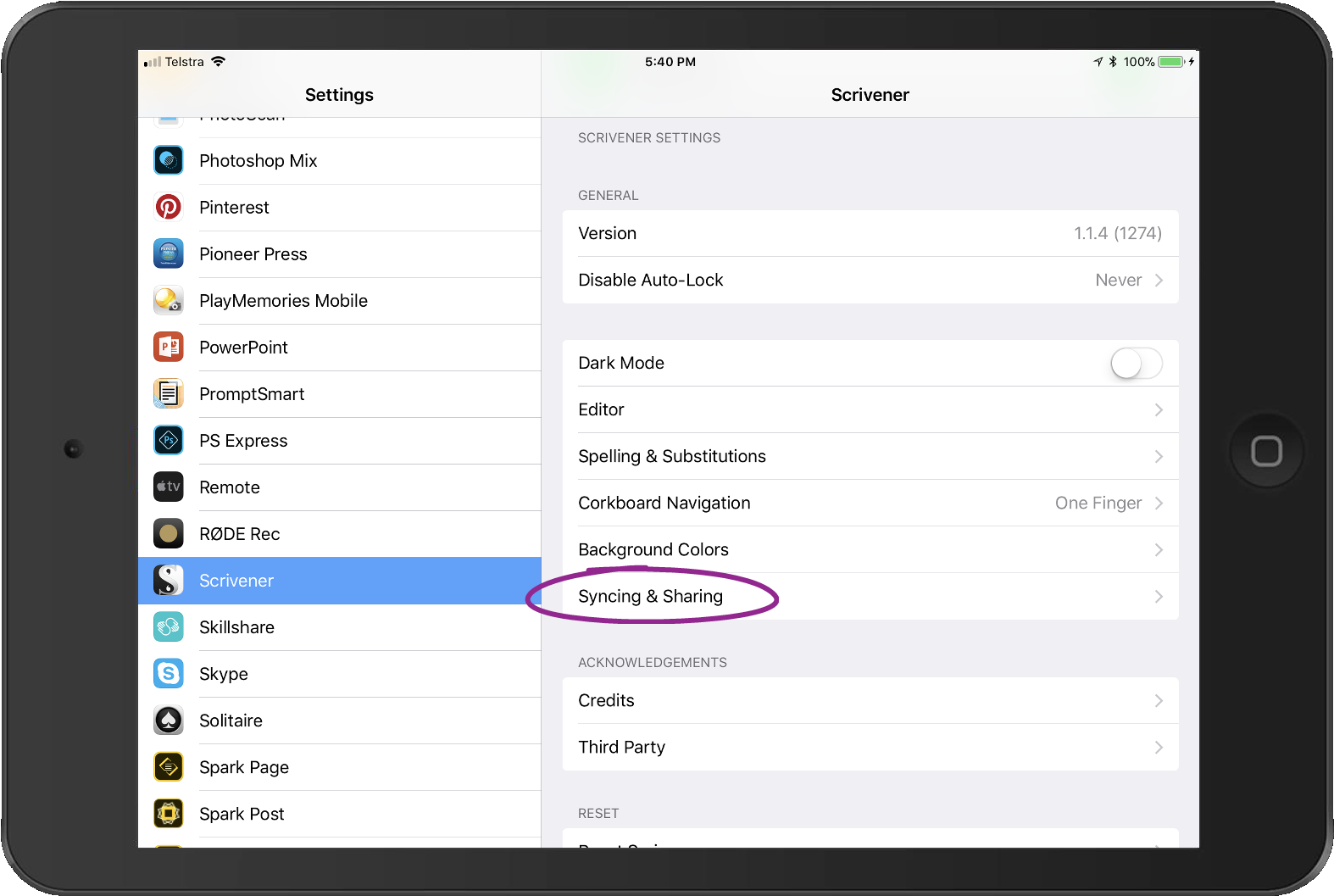This screenshot has width=1334, height=896.
Task: Tap the Pioneer Press label
Action: click(253, 254)
